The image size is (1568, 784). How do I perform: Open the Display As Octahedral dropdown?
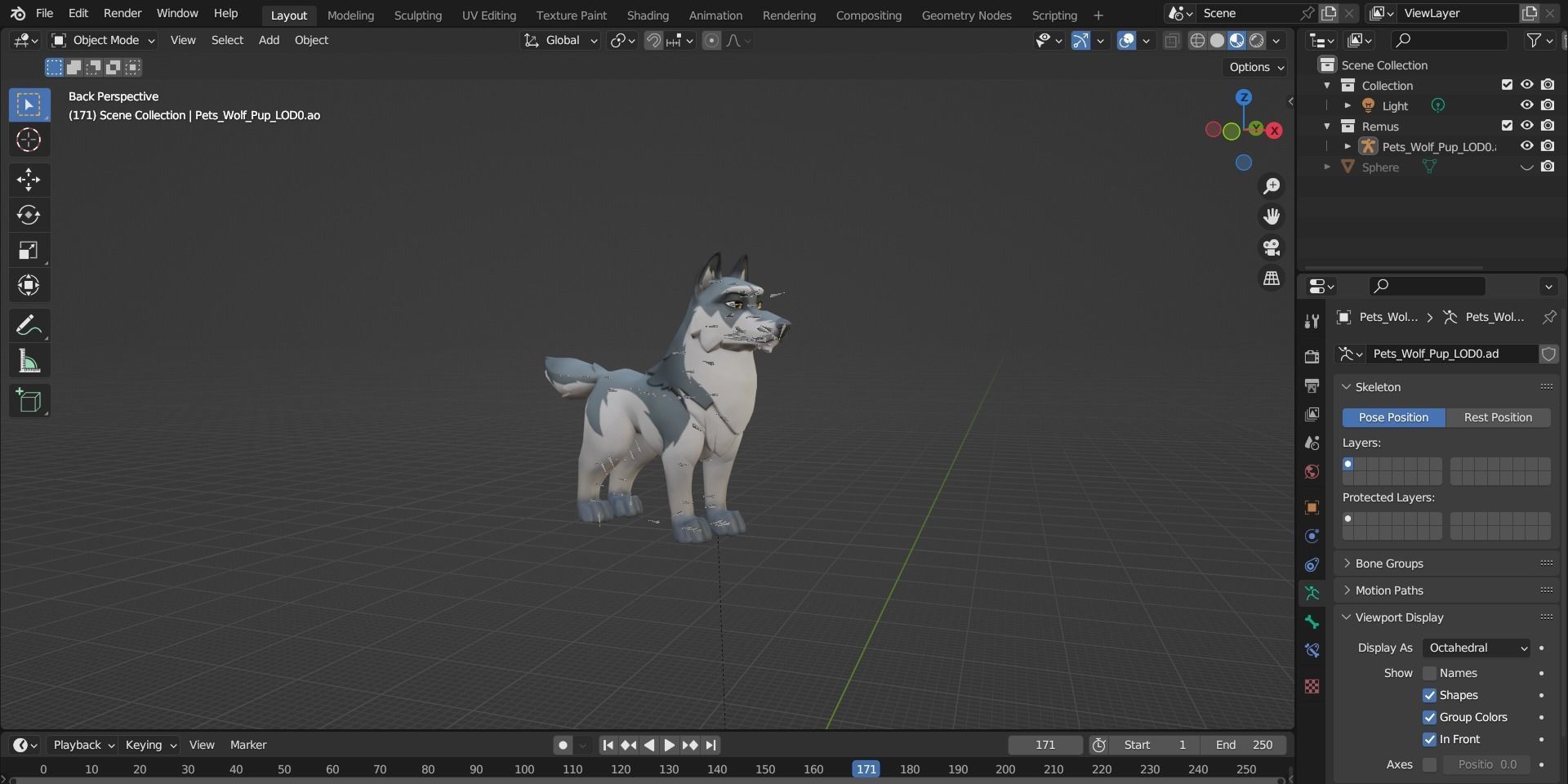point(1477,648)
